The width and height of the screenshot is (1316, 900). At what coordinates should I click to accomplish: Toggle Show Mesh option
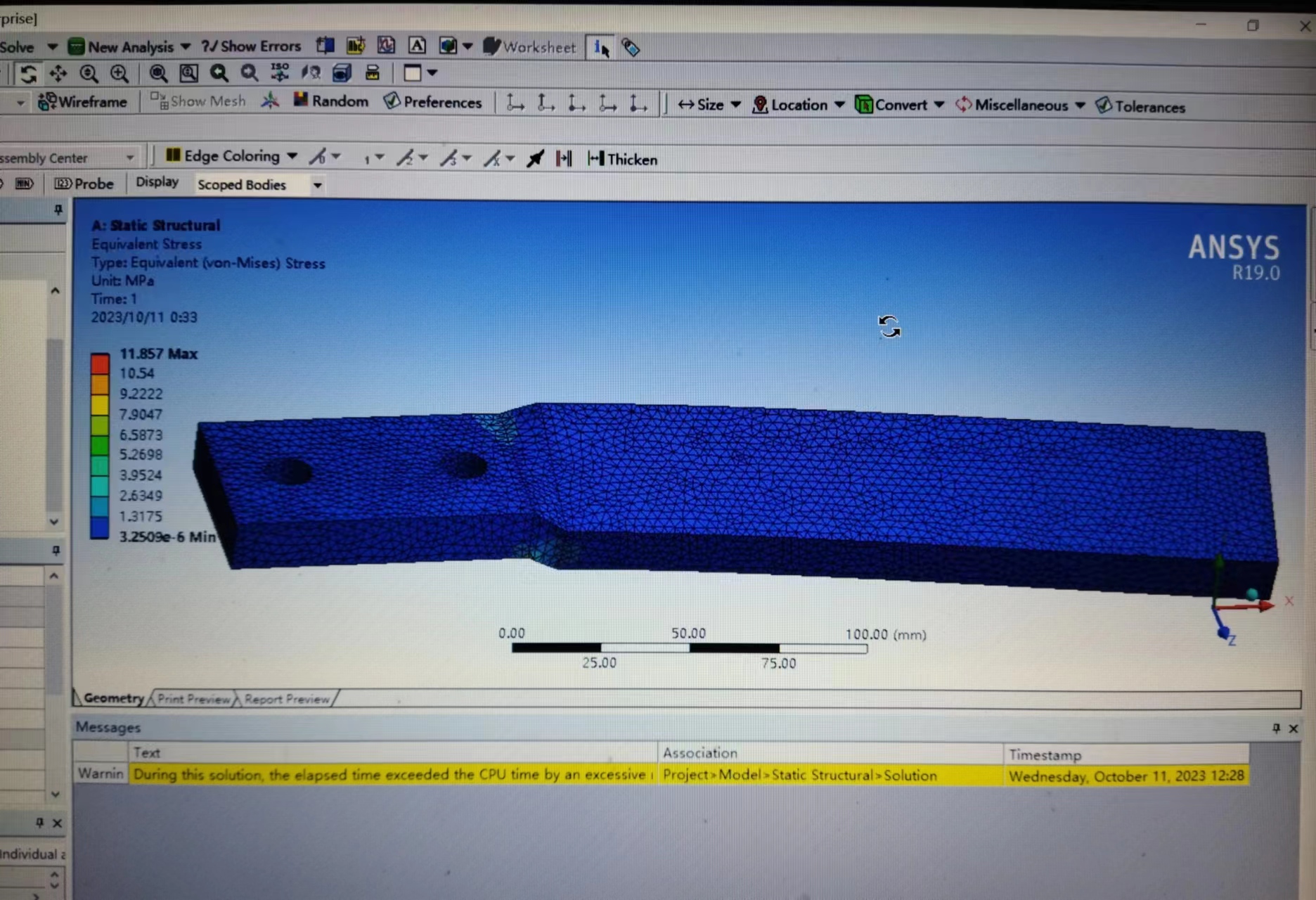click(x=198, y=101)
